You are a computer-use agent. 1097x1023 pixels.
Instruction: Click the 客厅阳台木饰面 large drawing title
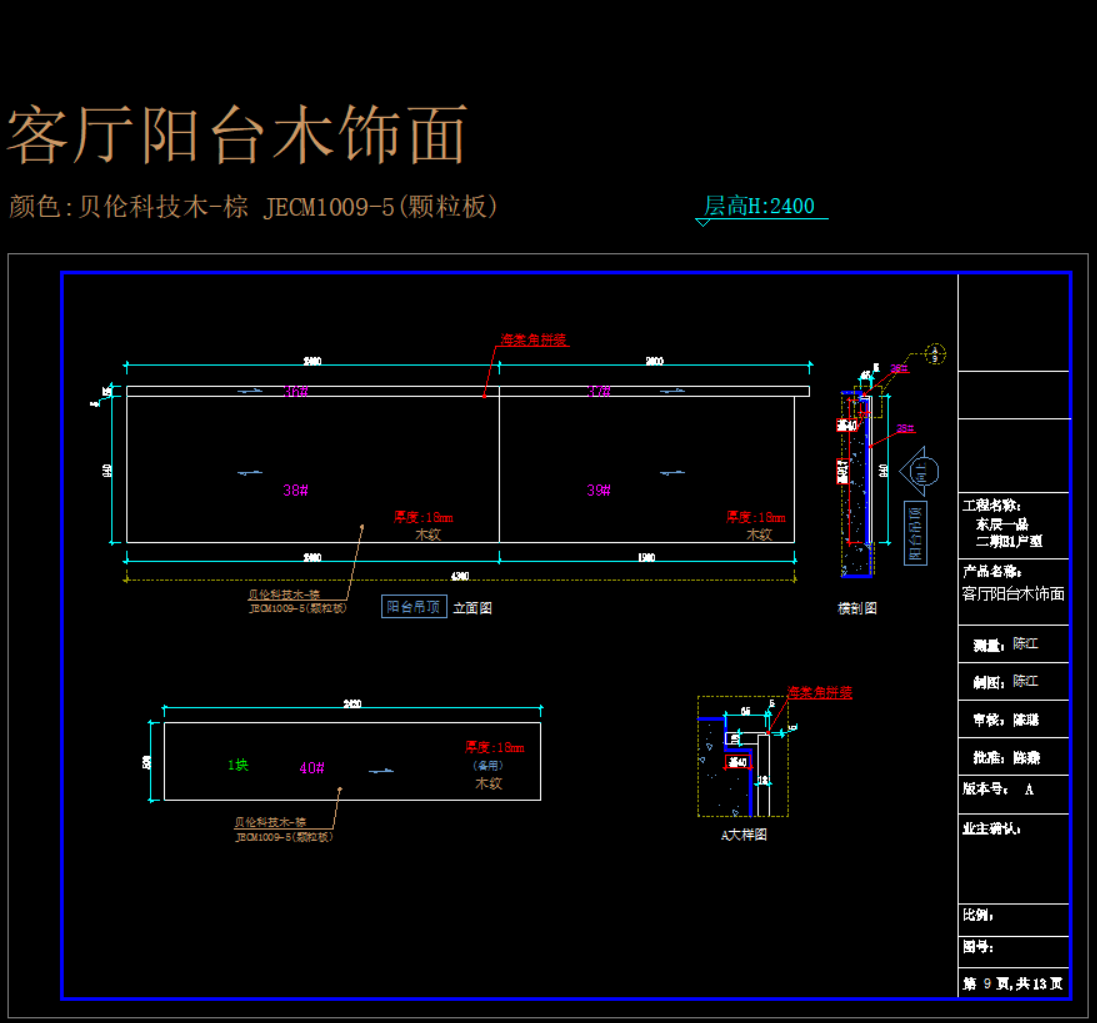[x=237, y=135]
